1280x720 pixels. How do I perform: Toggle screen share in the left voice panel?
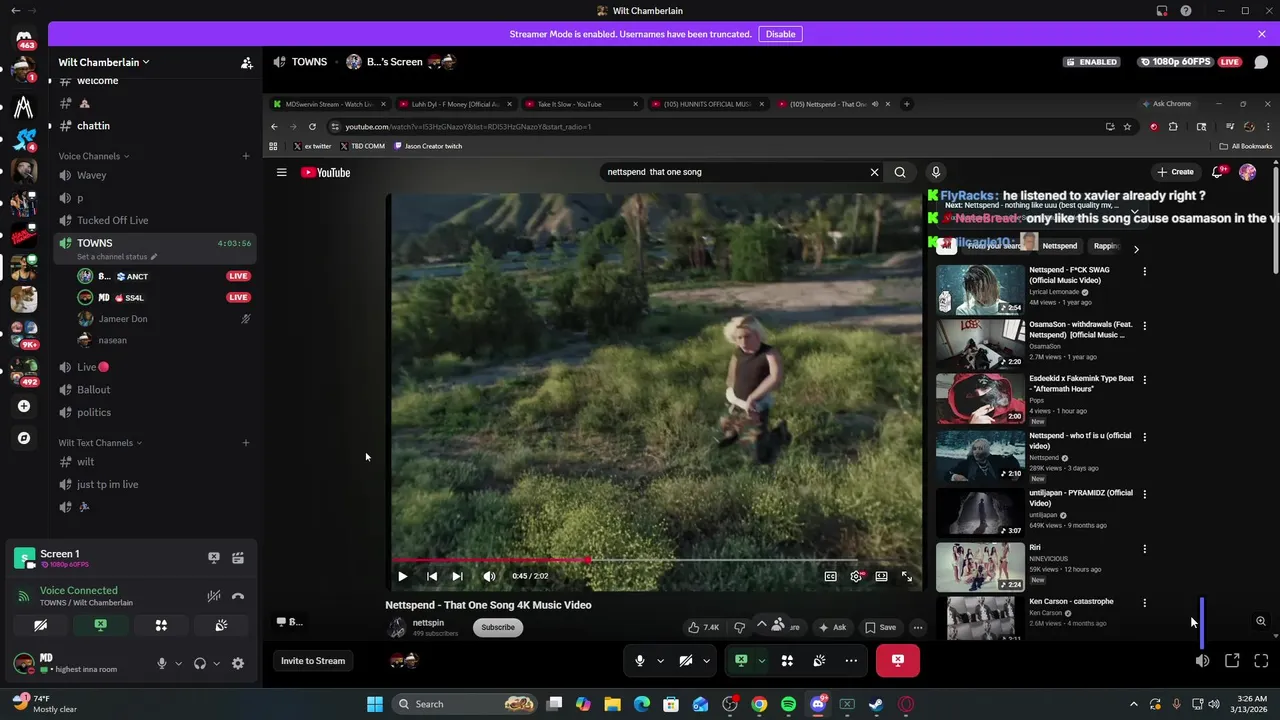point(100,625)
